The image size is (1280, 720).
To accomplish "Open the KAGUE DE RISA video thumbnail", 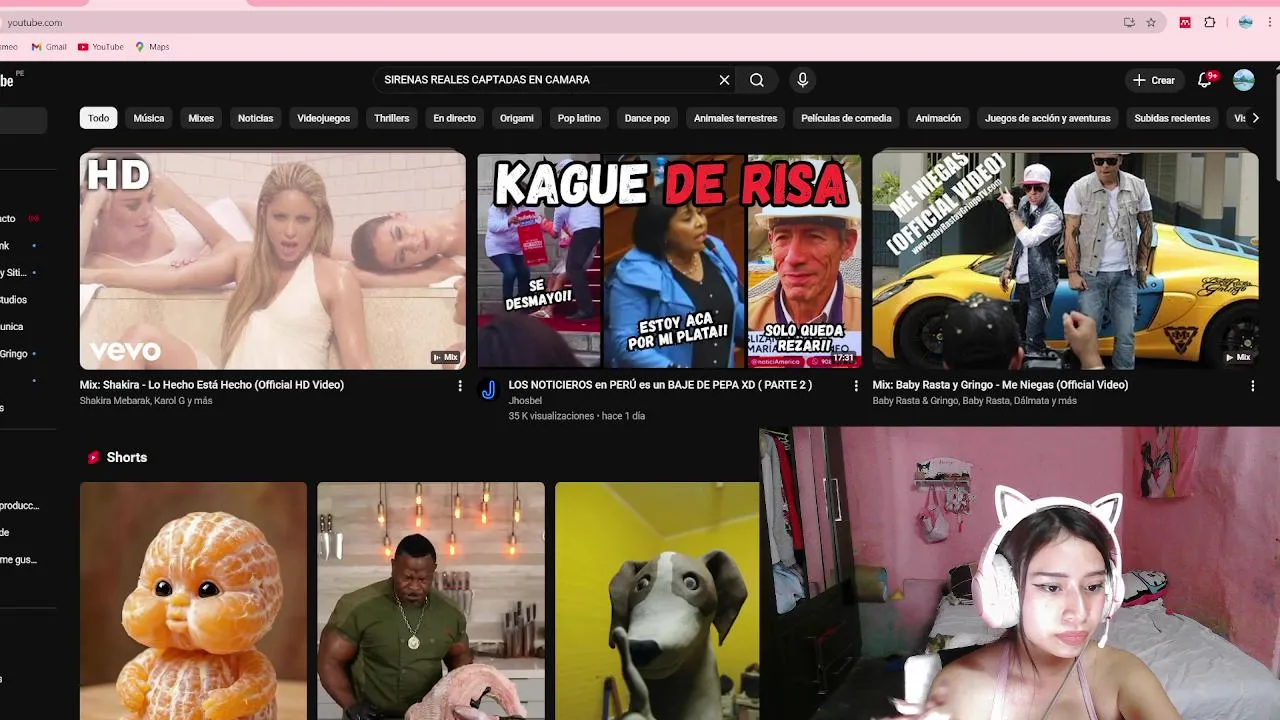I will point(669,260).
